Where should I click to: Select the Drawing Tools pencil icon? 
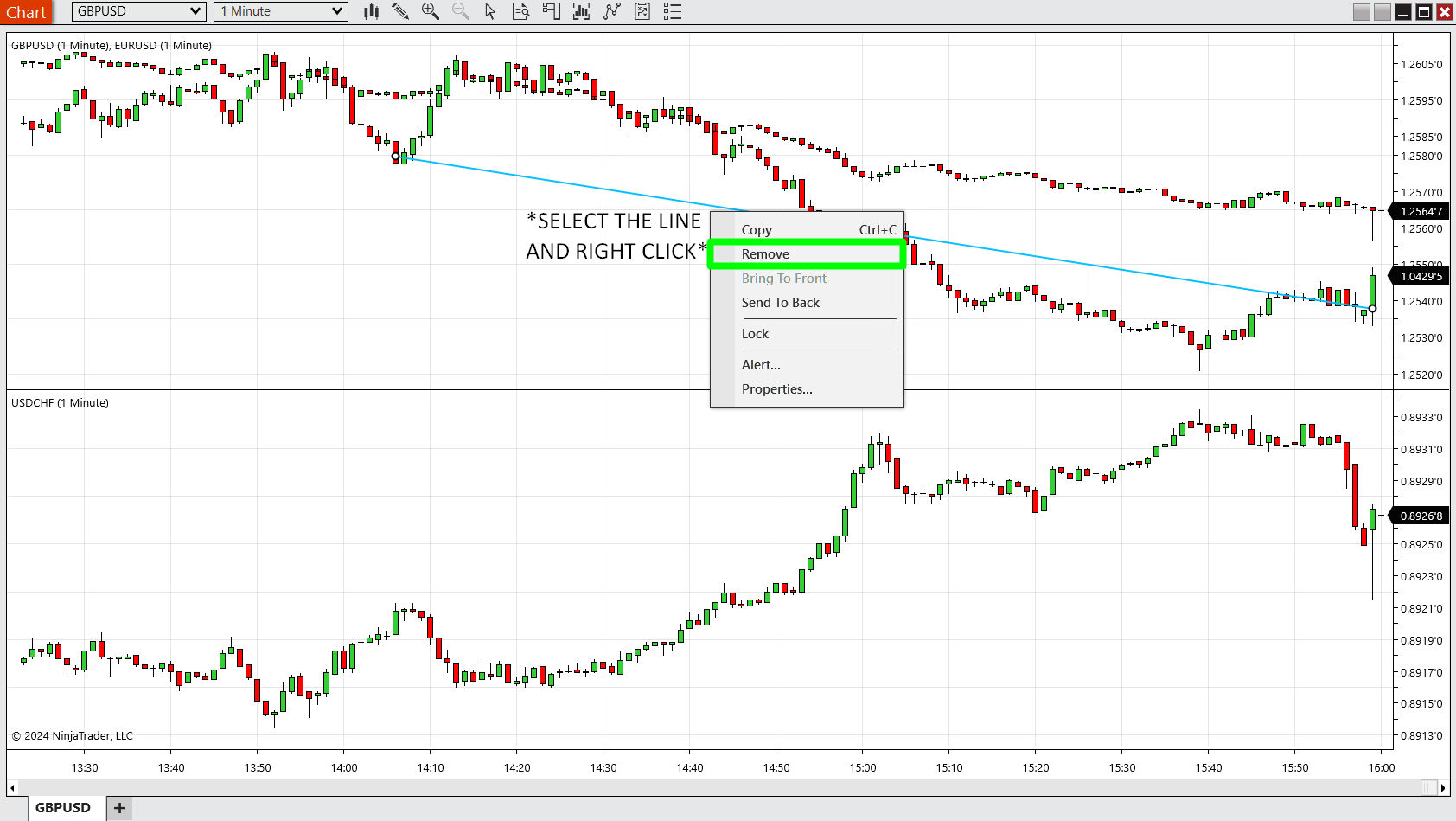click(x=399, y=11)
